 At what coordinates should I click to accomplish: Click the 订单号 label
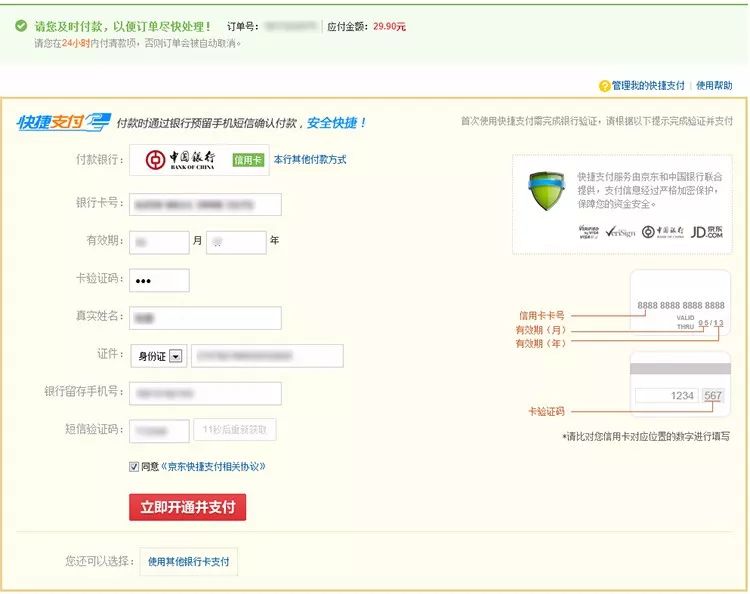tap(243, 26)
